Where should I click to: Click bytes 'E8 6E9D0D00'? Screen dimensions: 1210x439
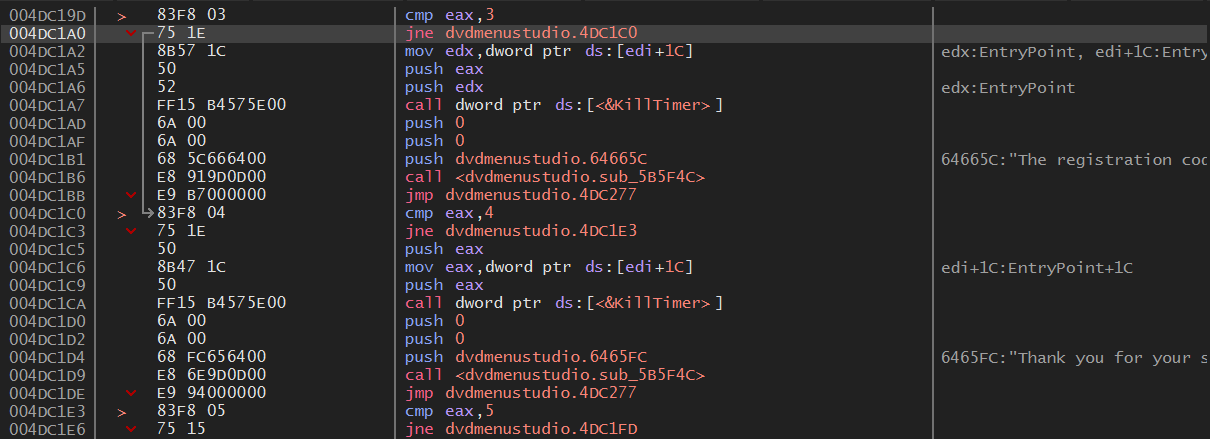(212, 376)
